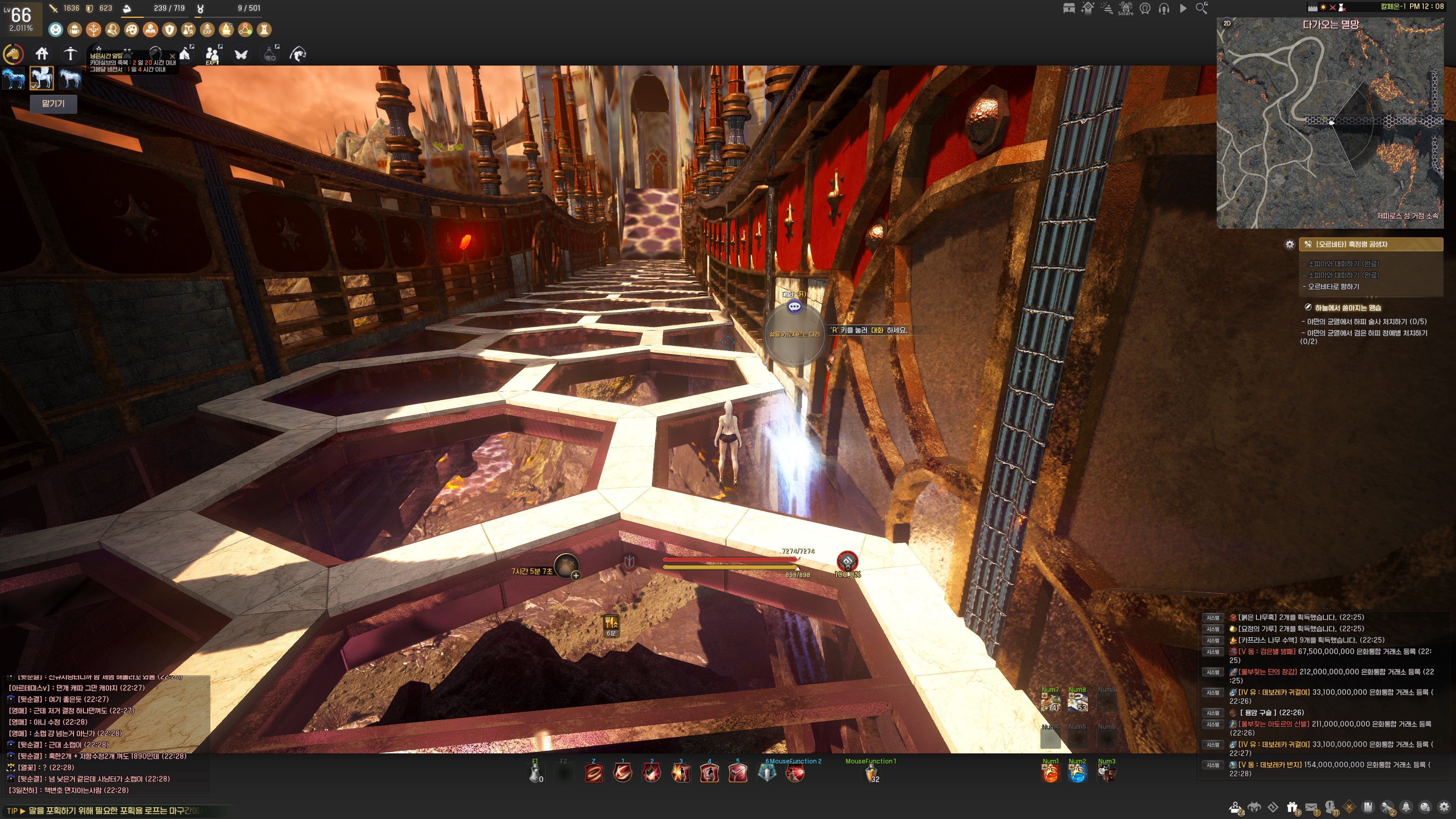The image size is (1456, 819).
Task: Open the gift box reward icon
Action: 1292,807
